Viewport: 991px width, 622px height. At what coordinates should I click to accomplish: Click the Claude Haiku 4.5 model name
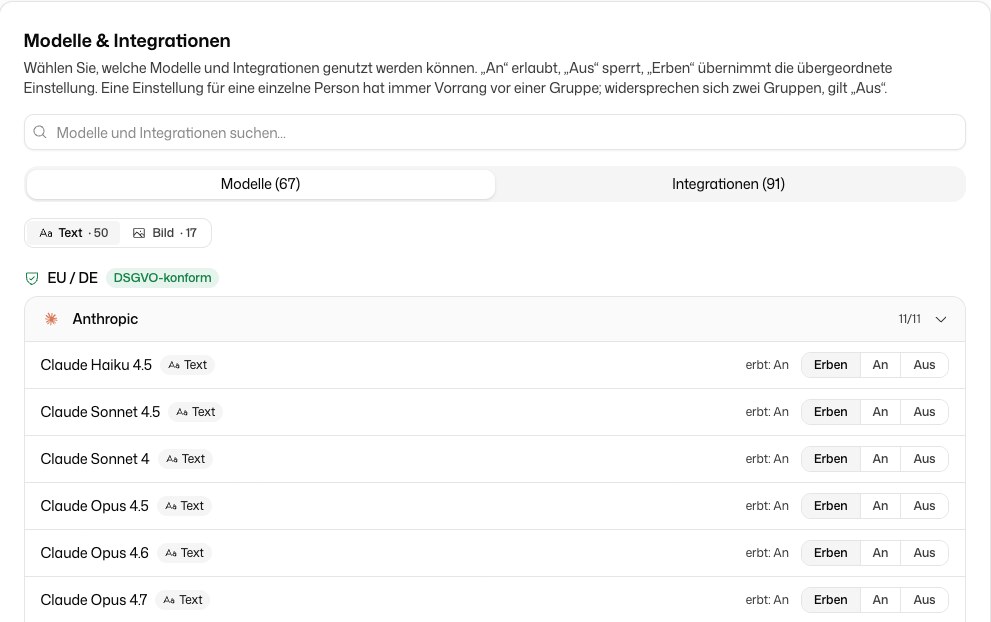(x=96, y=365)
